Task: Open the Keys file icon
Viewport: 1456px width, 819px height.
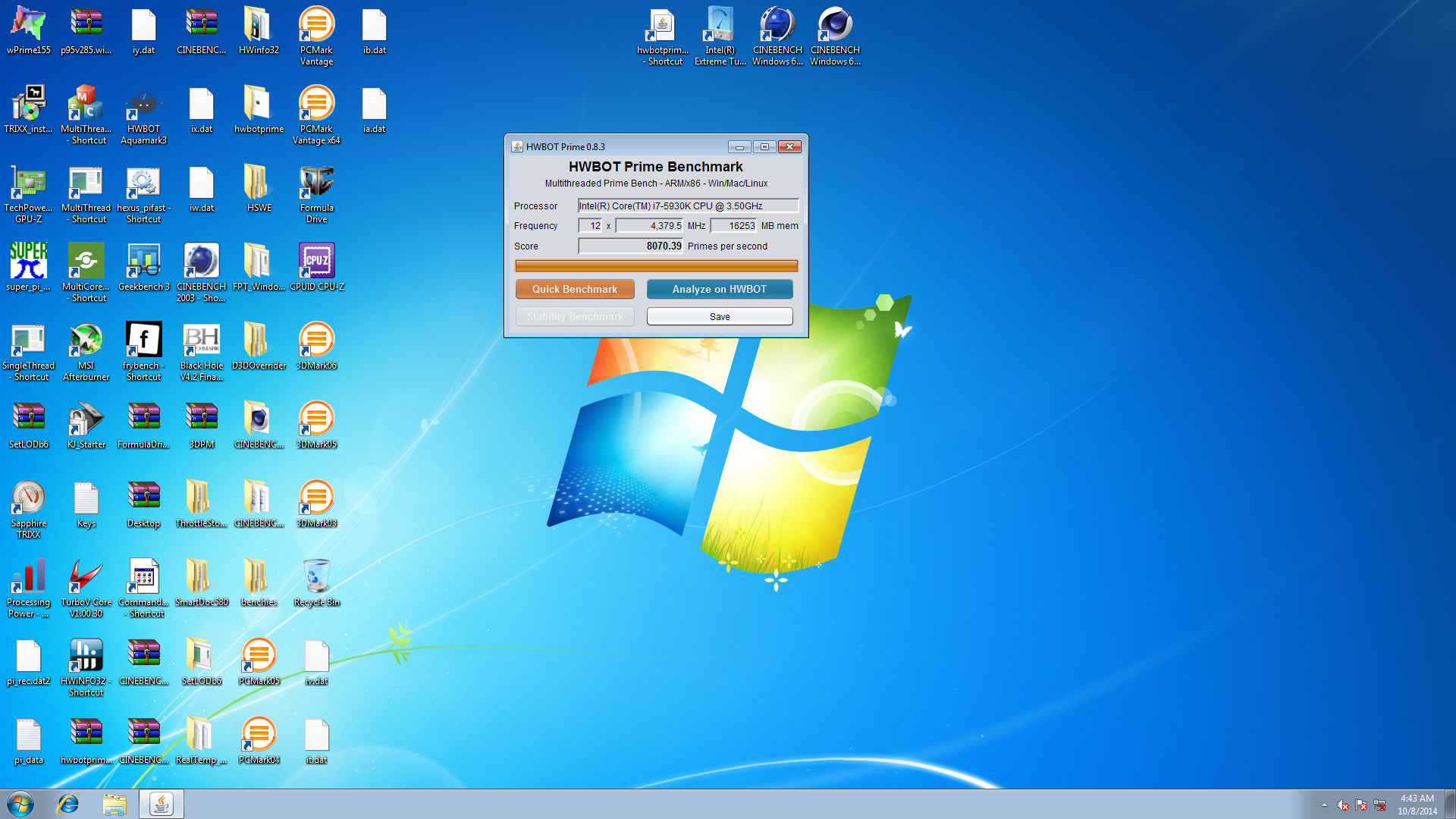Action: click(x=86, y=504)
